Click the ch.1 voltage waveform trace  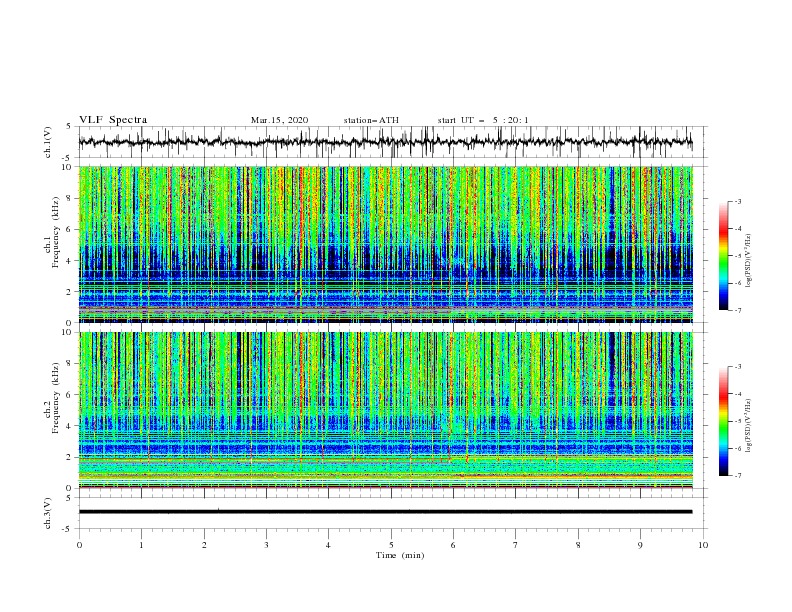coord(385,142)
